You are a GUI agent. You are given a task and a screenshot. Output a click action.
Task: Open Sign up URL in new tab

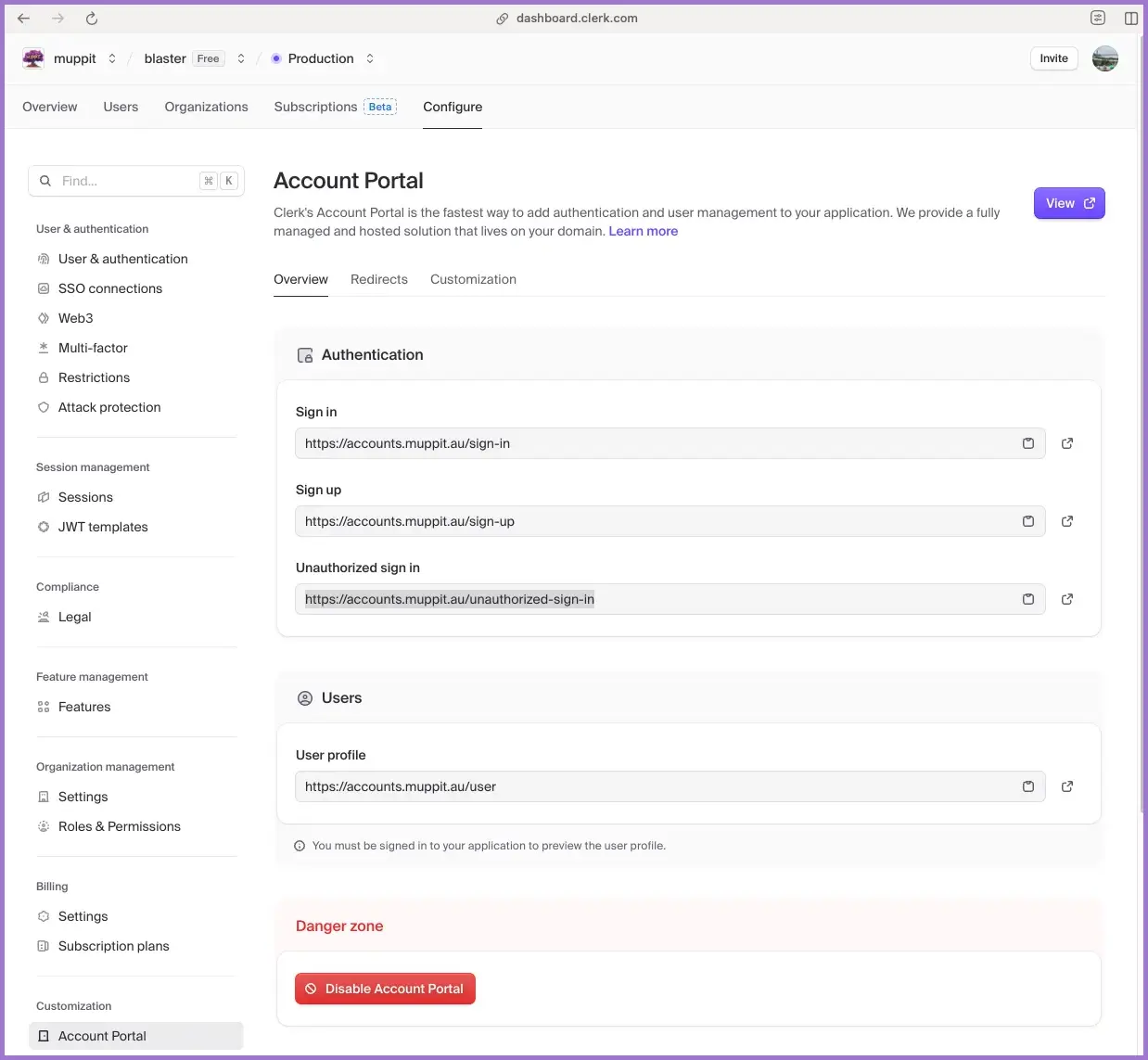(1067, 521)
